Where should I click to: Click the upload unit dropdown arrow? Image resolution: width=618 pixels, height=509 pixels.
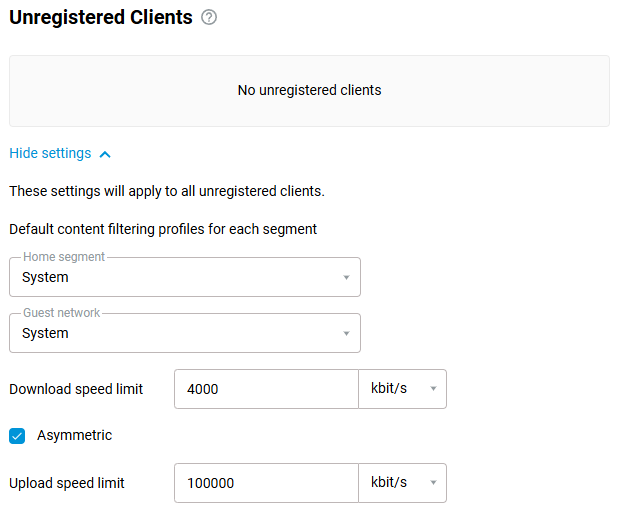coord(433,483)
